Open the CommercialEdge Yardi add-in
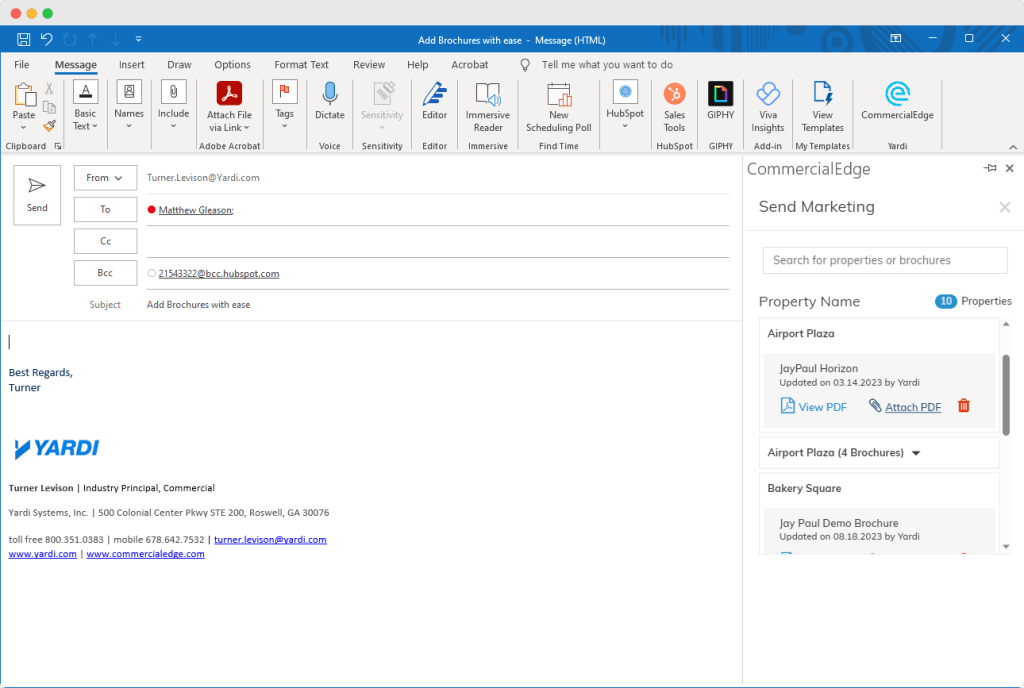Viewport: 1024px width, 688px height. [x=897, y=101]
